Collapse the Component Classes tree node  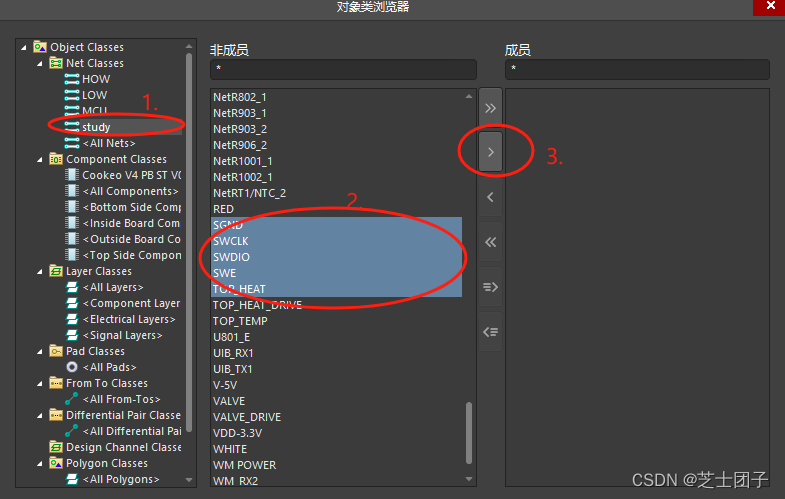40,160
